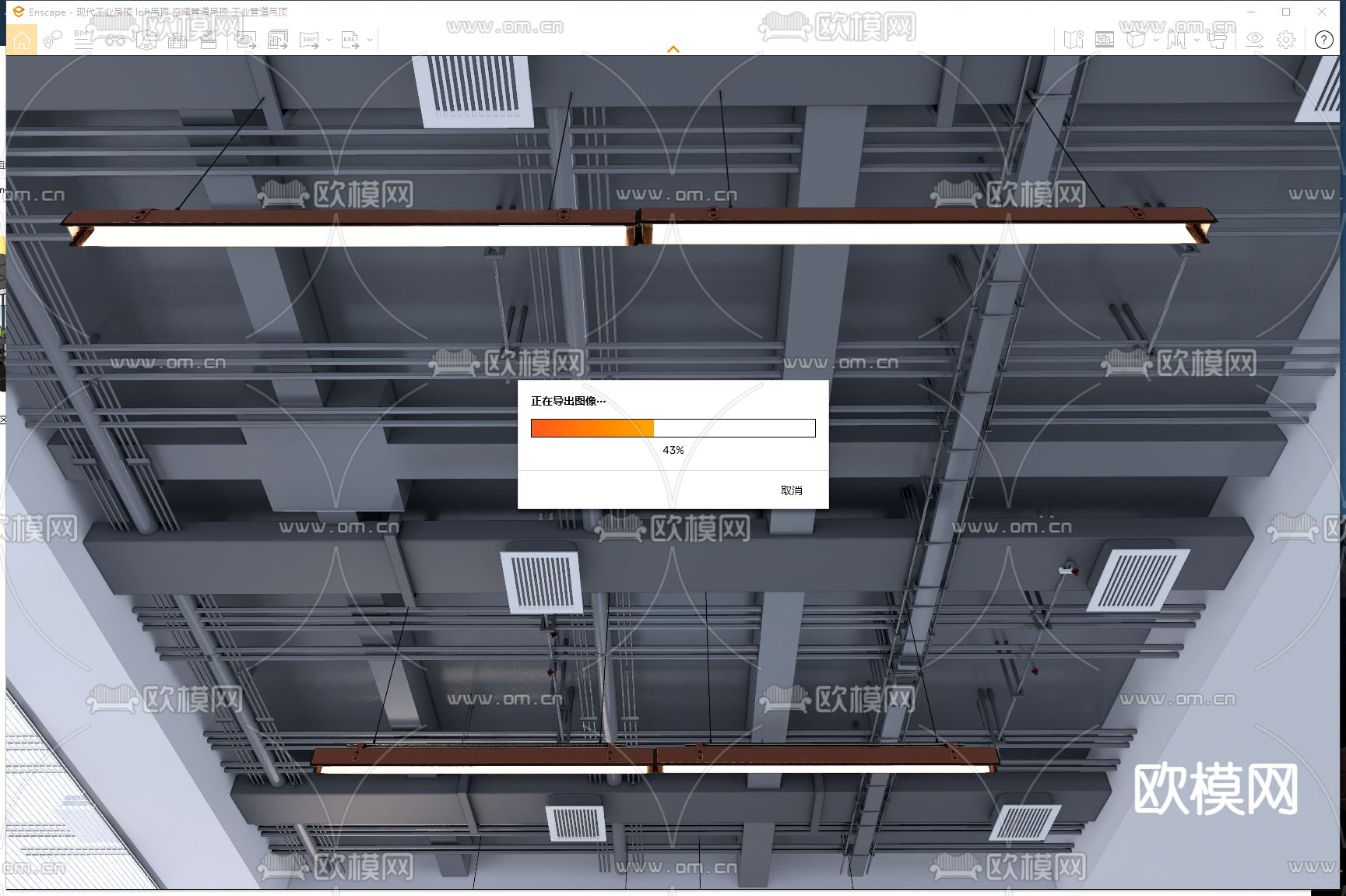The height and width of the screenshot is (896, 1346).
Task: Collapse toolbar with the orange chevron
Action: click(673, 49)
